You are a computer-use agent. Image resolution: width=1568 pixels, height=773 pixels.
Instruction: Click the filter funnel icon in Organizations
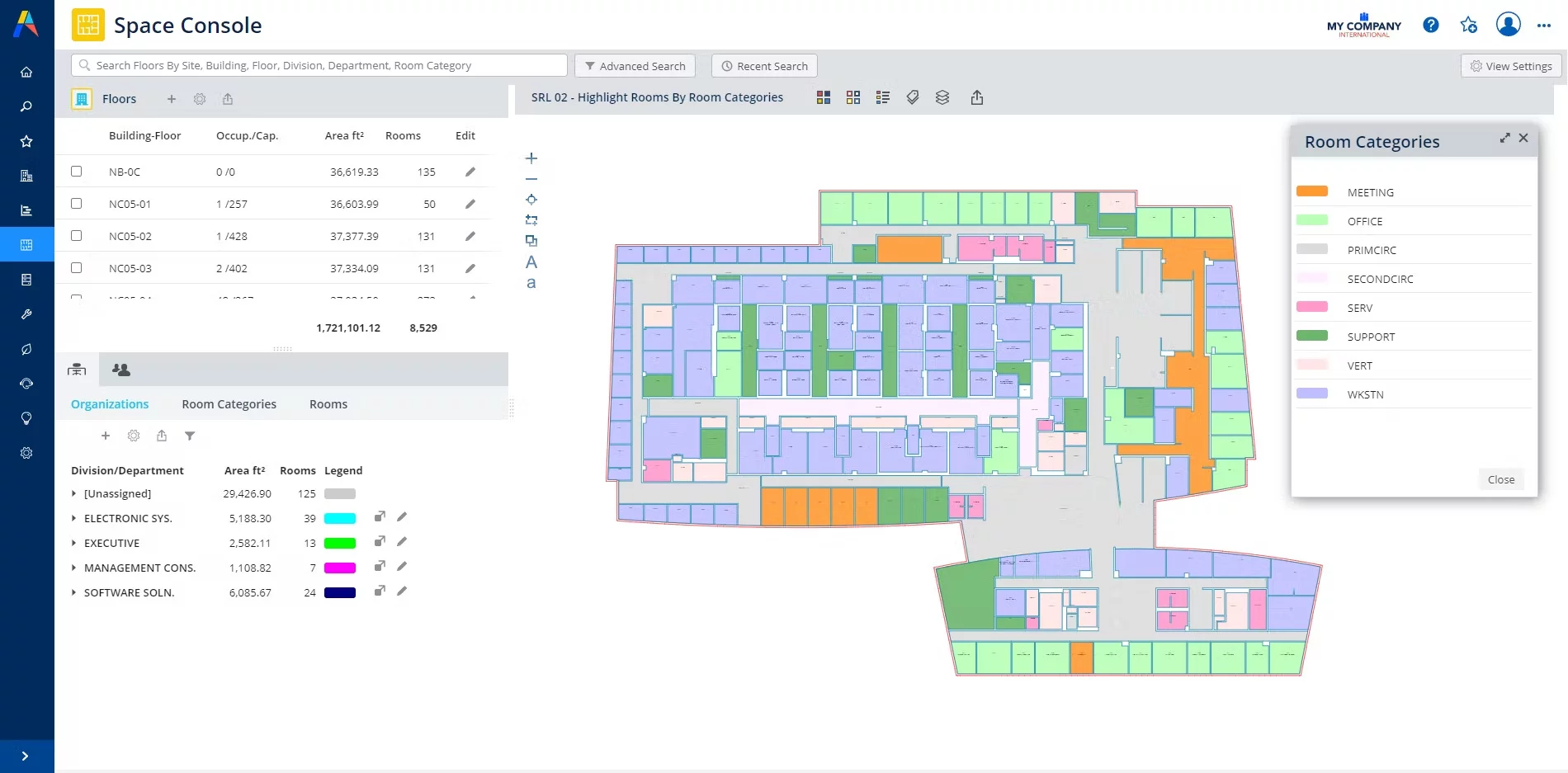(x=190, y=436)
